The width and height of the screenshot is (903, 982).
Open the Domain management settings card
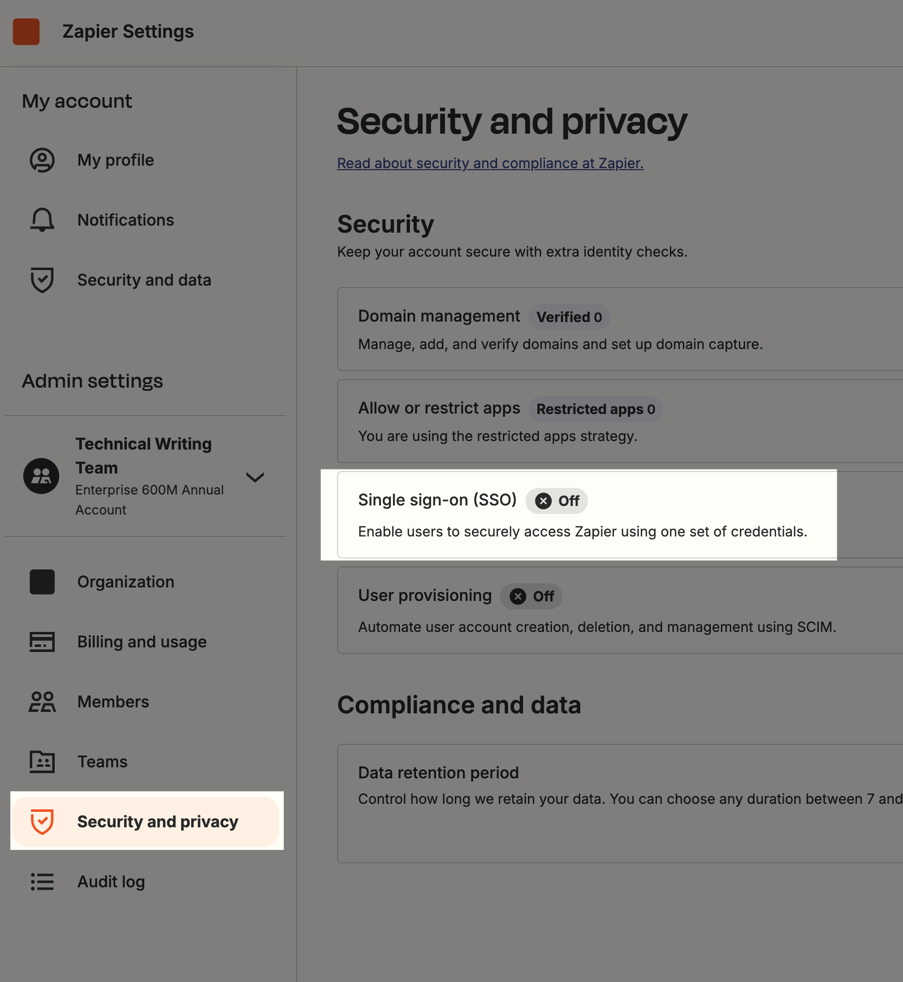tap(620, 330)
